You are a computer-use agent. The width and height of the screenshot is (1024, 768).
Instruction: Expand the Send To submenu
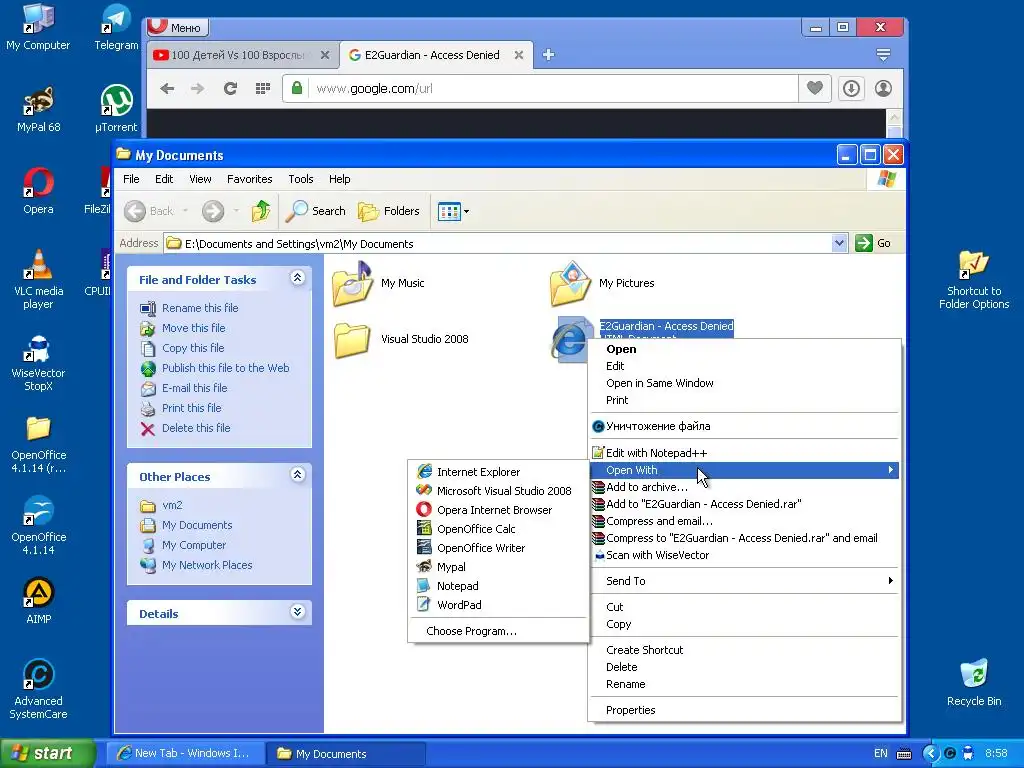click(x=744, y=581)
